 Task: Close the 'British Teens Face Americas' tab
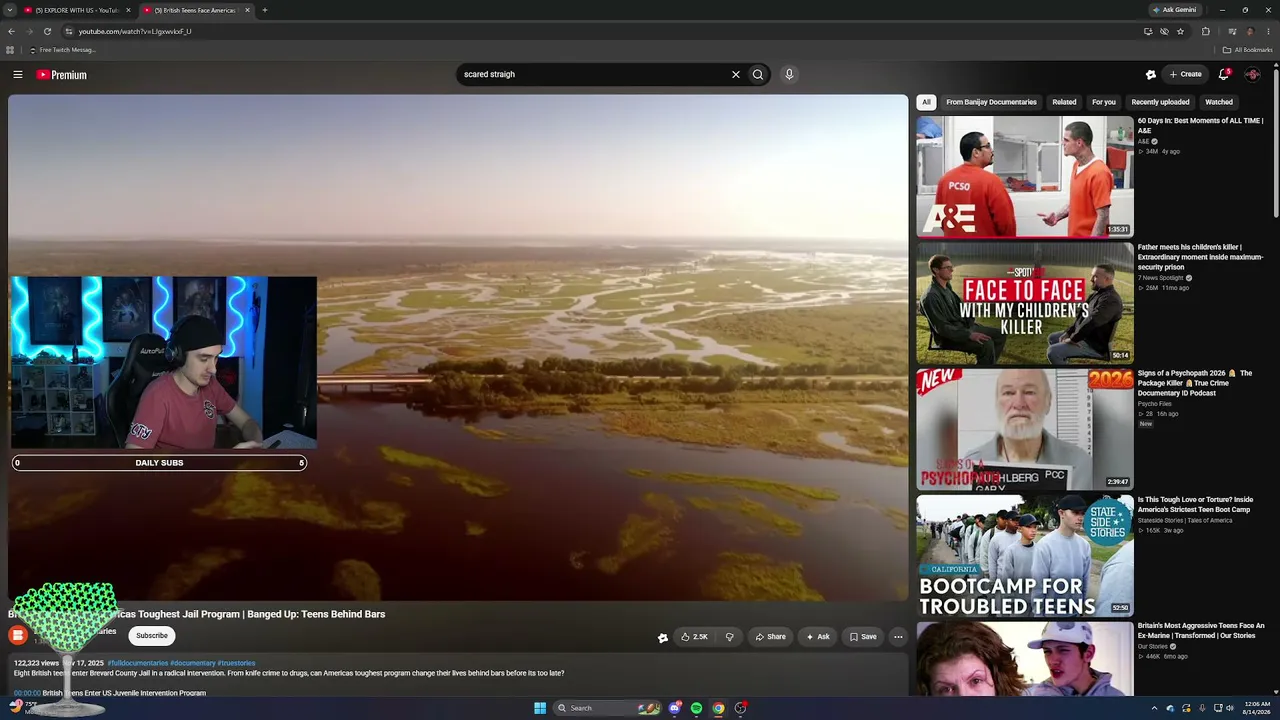[247, 10]
